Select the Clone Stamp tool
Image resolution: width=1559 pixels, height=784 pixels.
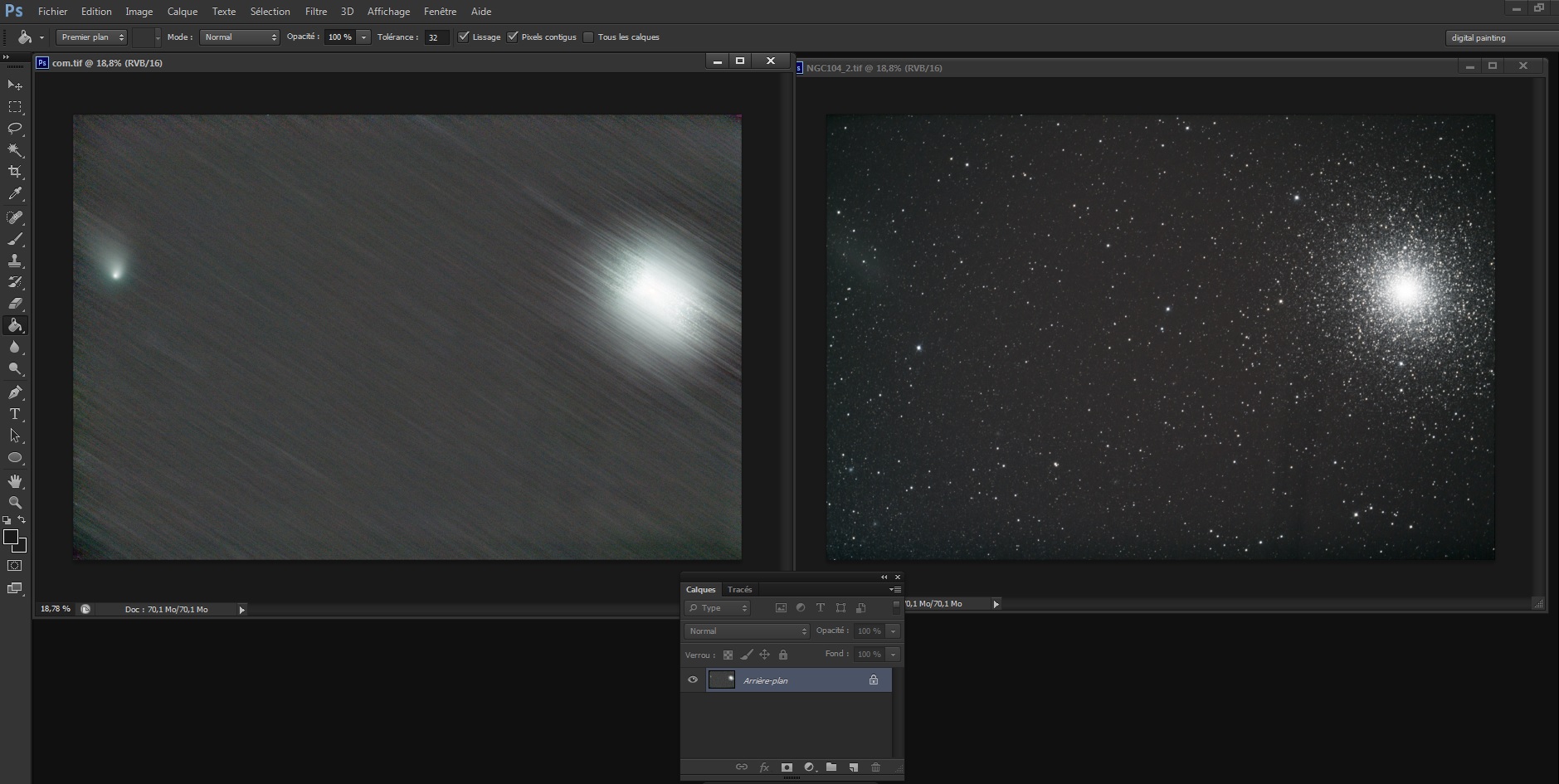(x=15, y=261)
